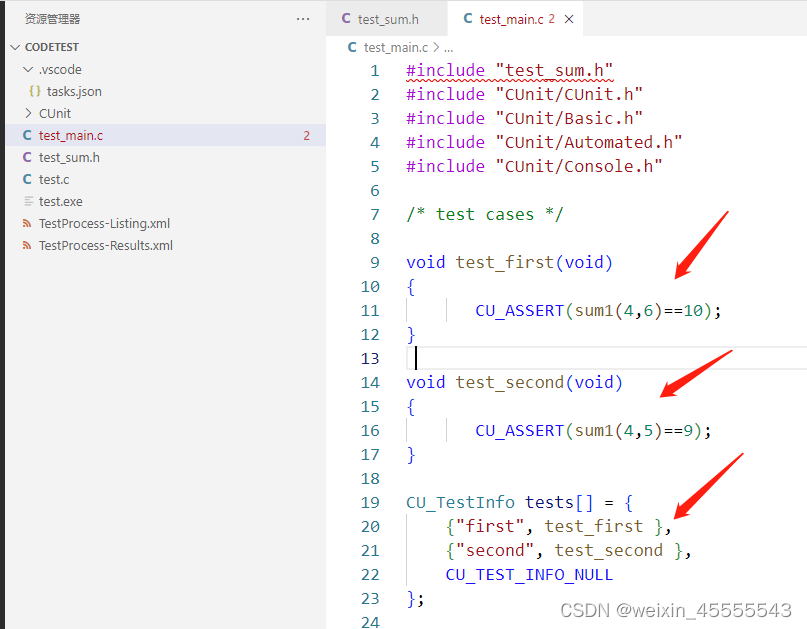This screenshot has width=807, height=629.
Task: Click test_first in the line 9 function declaration
Action: (x=504, y=263)
